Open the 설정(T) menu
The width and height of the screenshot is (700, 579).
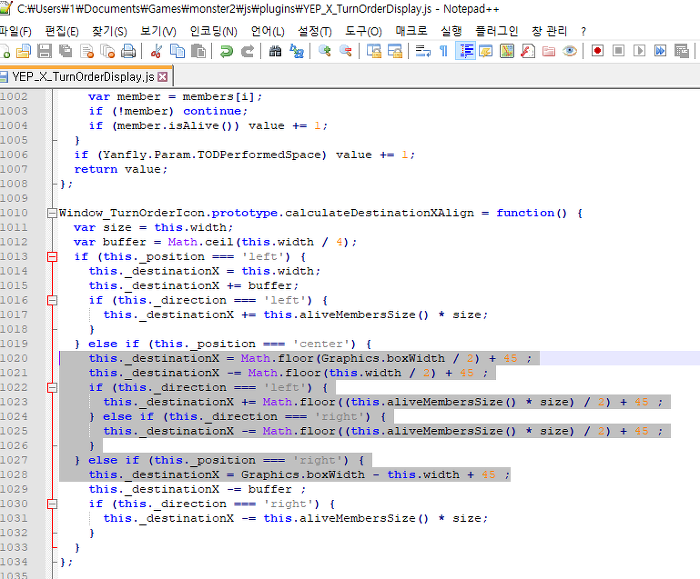(x=315, y=31)
